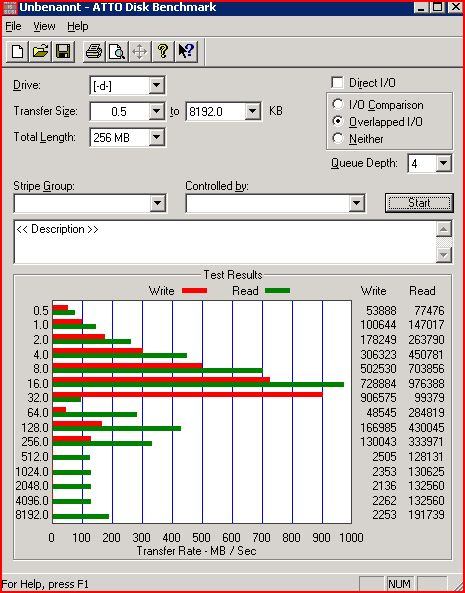Click the 512.0 row label in chart

35,457
